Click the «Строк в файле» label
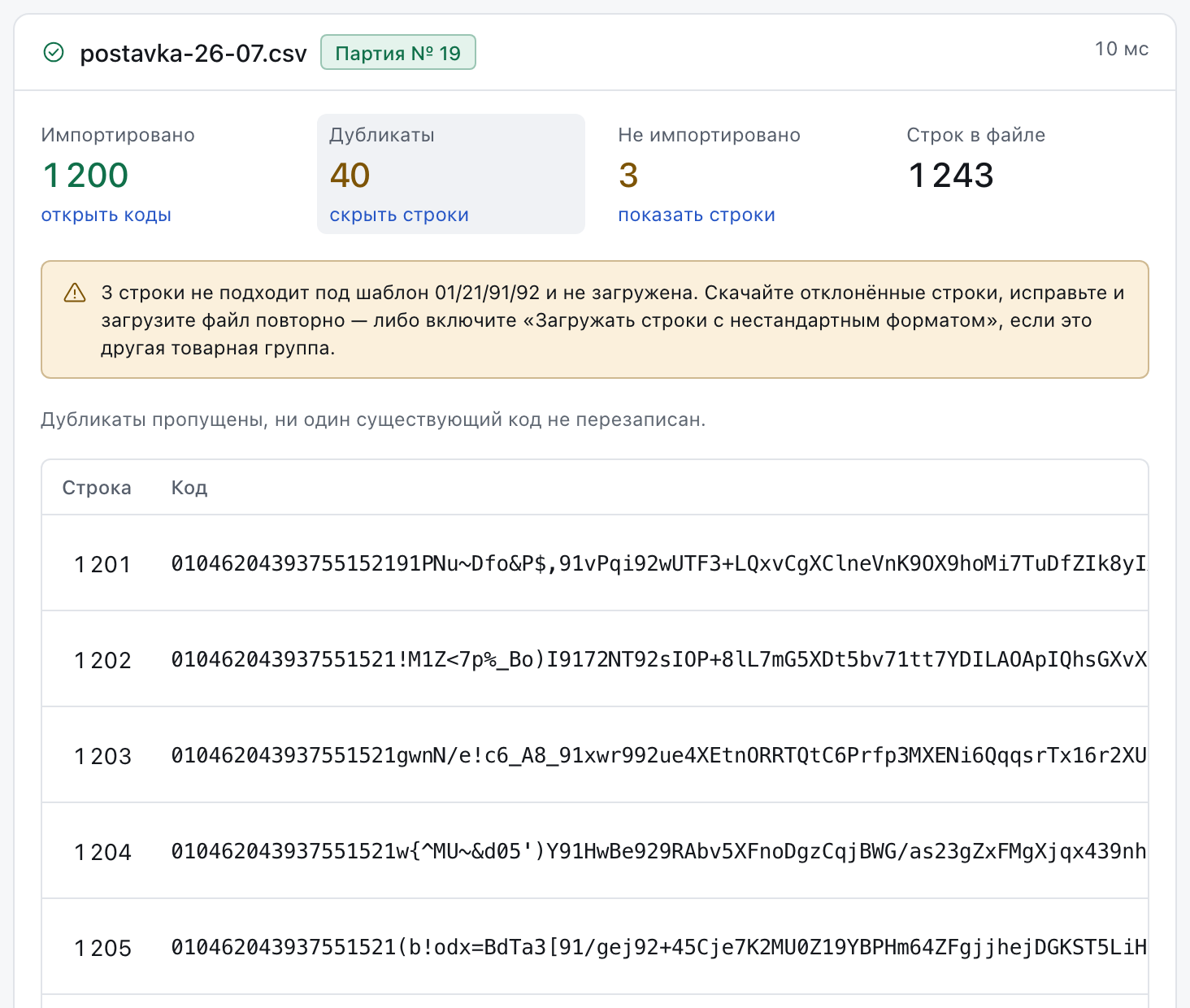1190x1008 pixels. (x=976, y=135)
